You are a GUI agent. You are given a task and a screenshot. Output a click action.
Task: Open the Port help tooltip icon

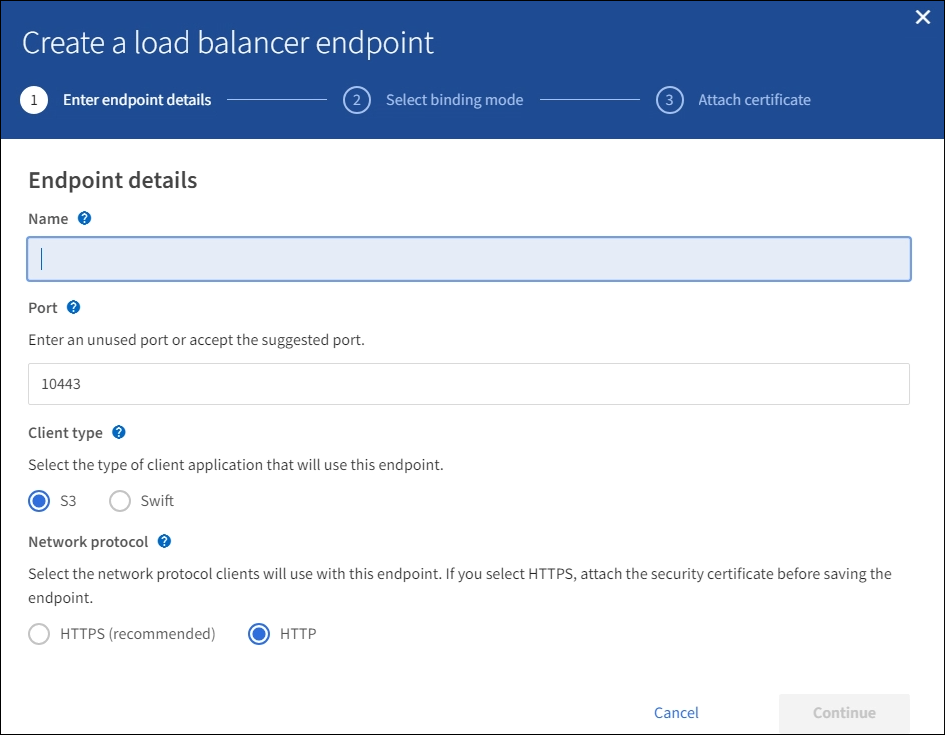coord(73,308)
